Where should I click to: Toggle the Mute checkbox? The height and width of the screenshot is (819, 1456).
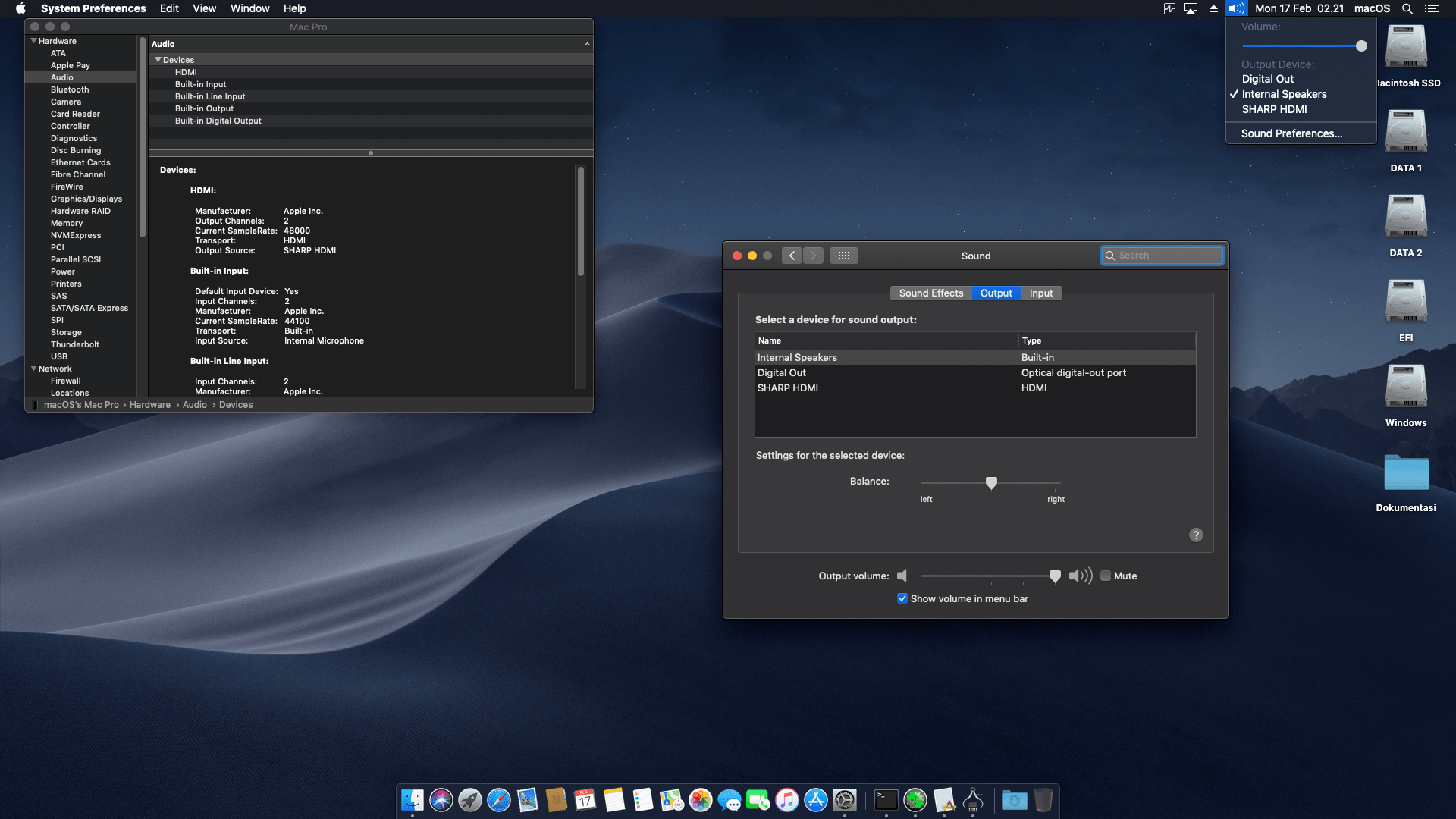[1106, 576]
